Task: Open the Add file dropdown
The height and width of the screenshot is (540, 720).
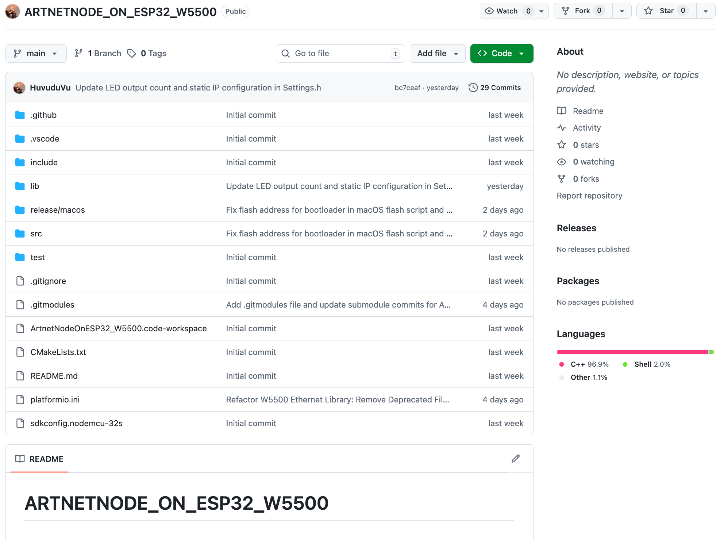Action: point(437,53)
